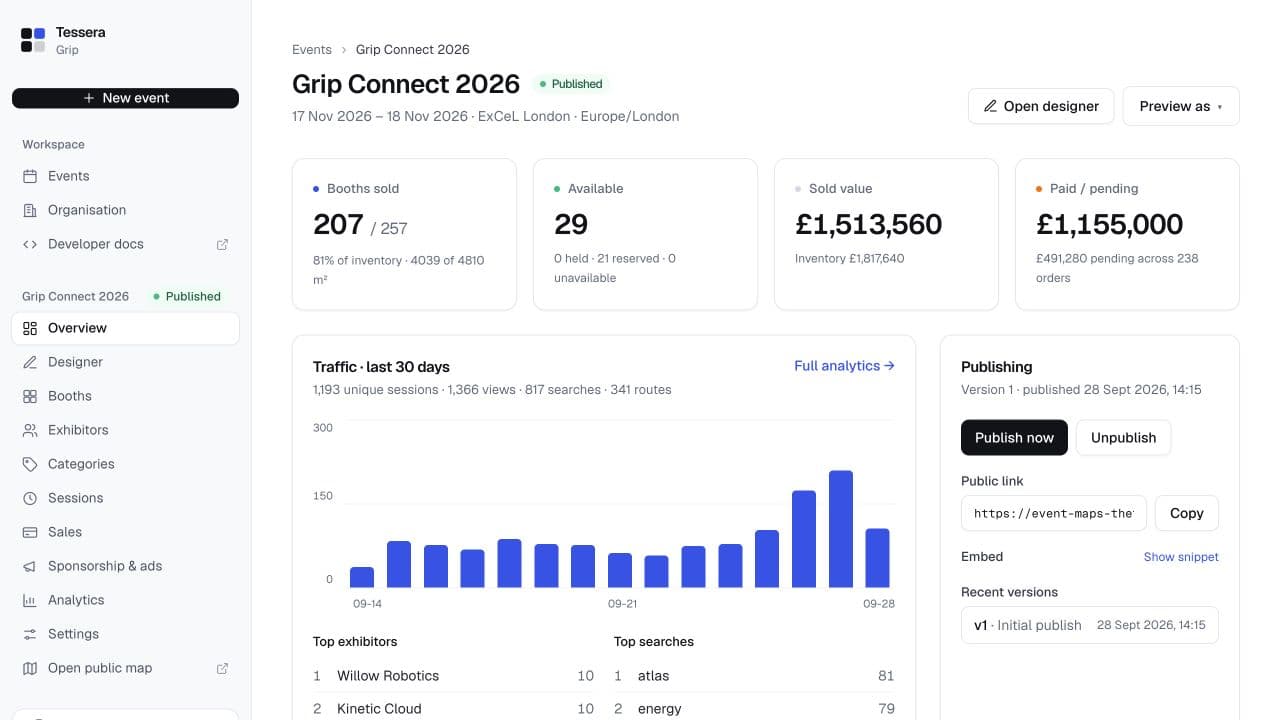Screen dimensions: 1280x720
Task: Expand the Preview as dropdown
Action: pyautogui.click(x=1181, y=106)
